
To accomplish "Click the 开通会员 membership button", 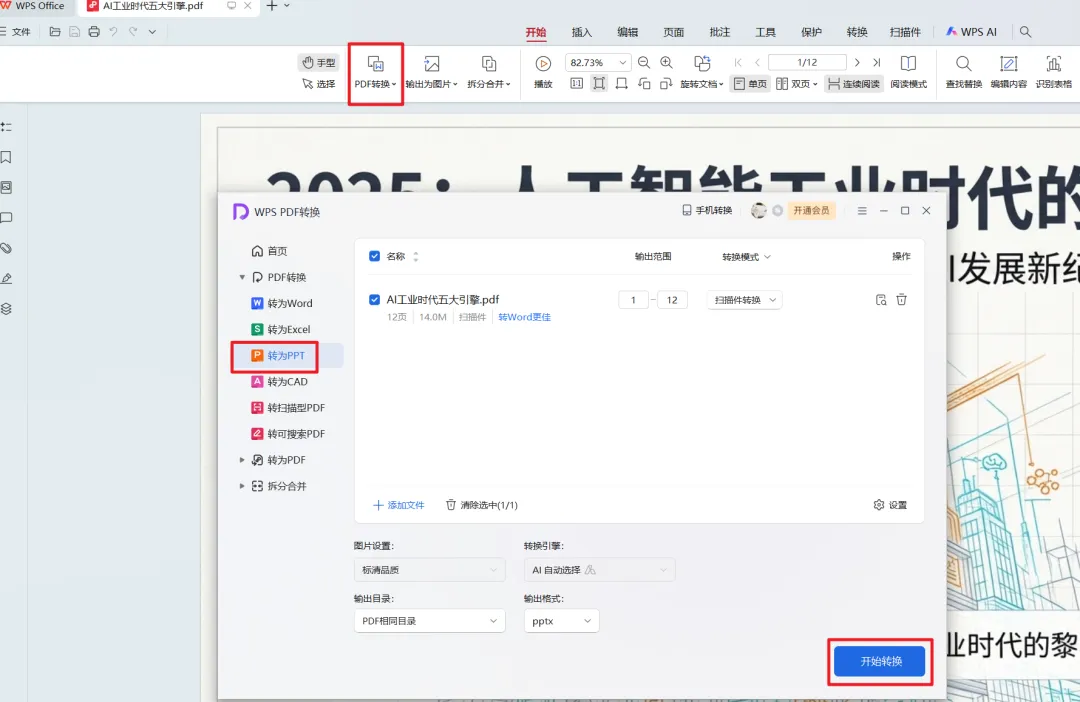I will 811,210.
